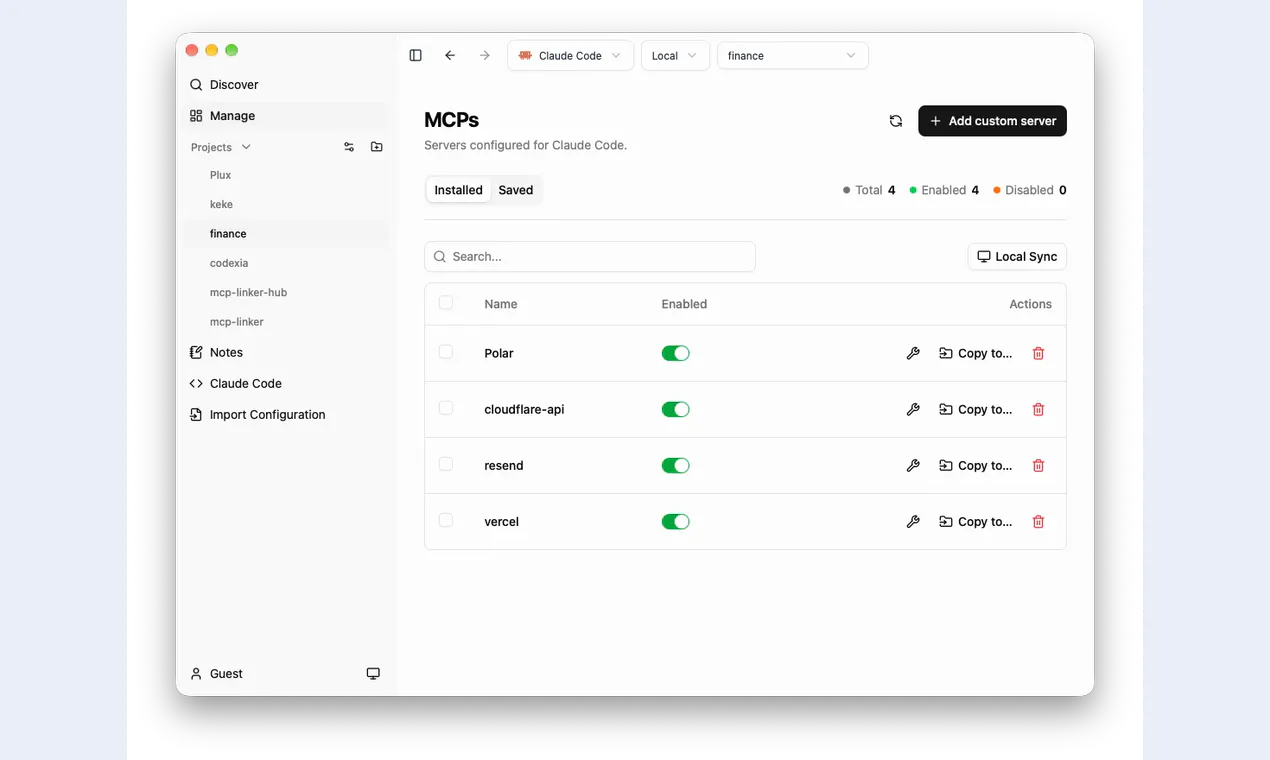Click the refresh servers icon
The image size is (1270, 760).
point(896,121)
